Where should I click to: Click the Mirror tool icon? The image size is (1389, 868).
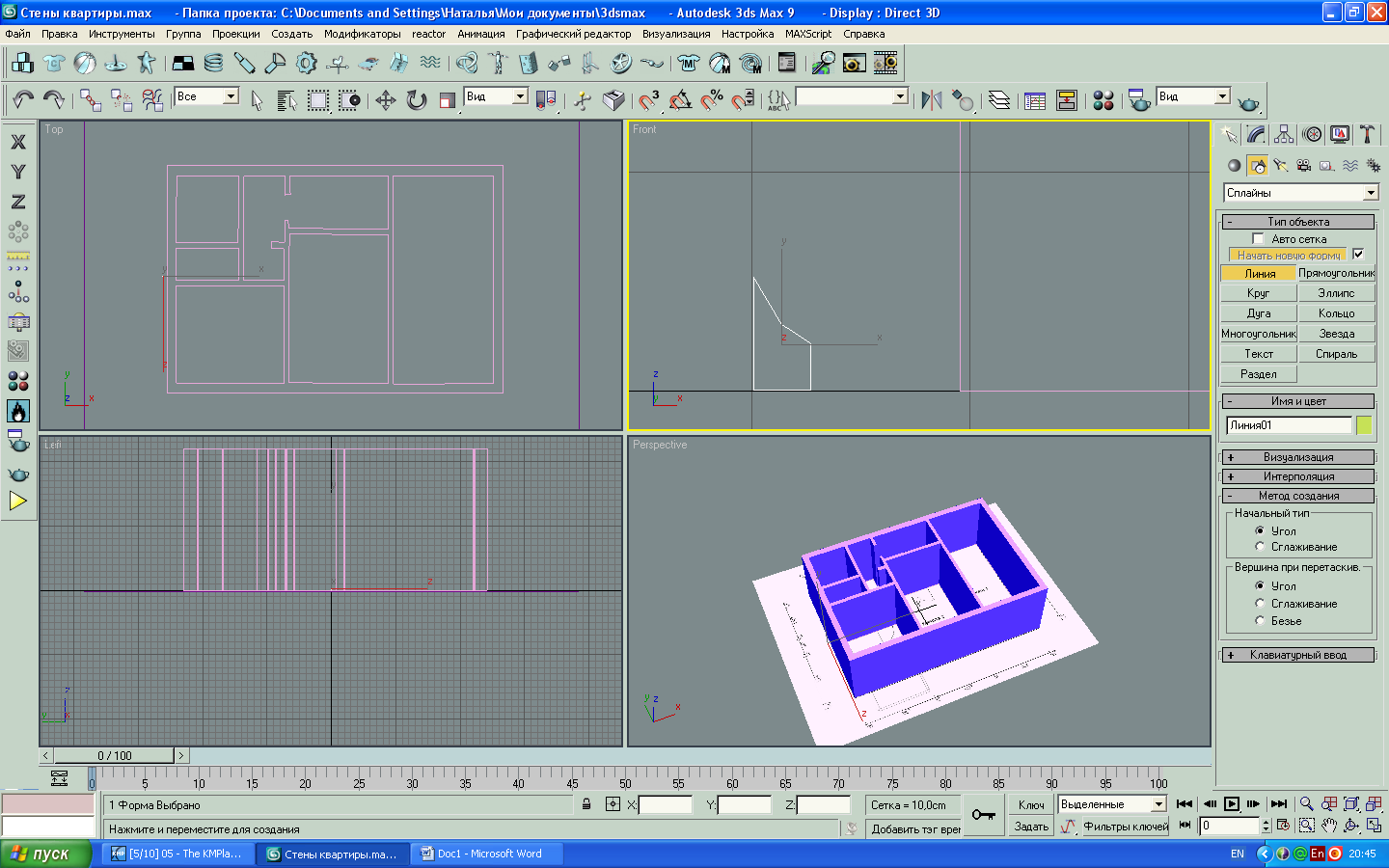point(931,99)
